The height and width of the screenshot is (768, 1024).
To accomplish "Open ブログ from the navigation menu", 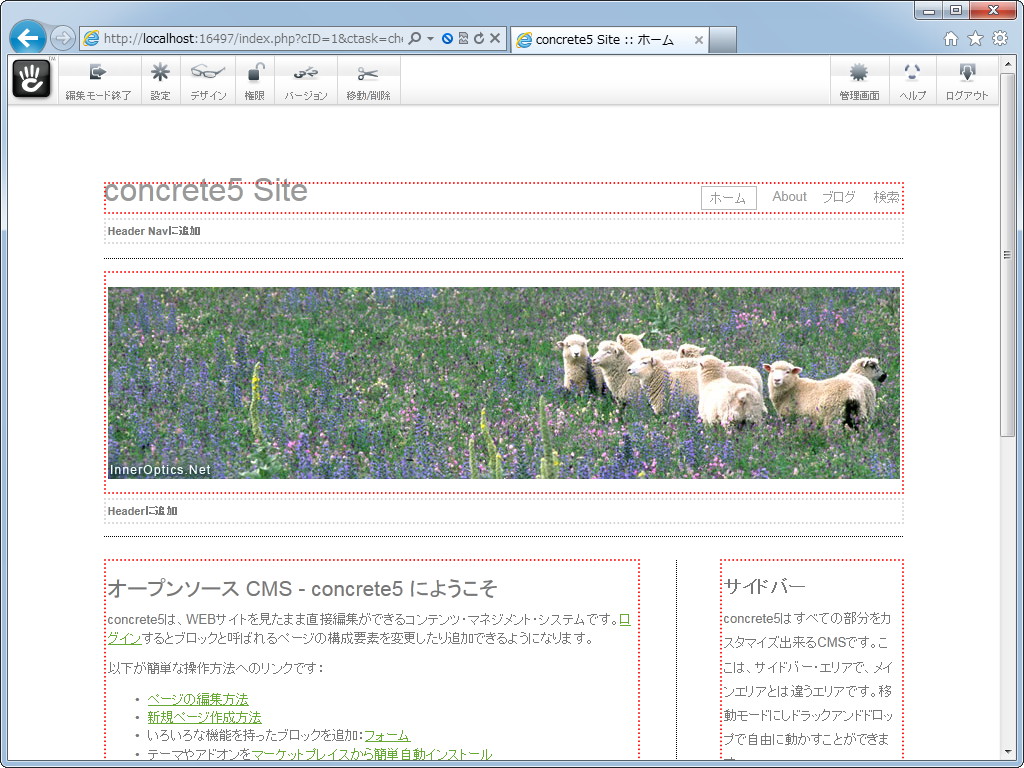I will pos(838,197).
